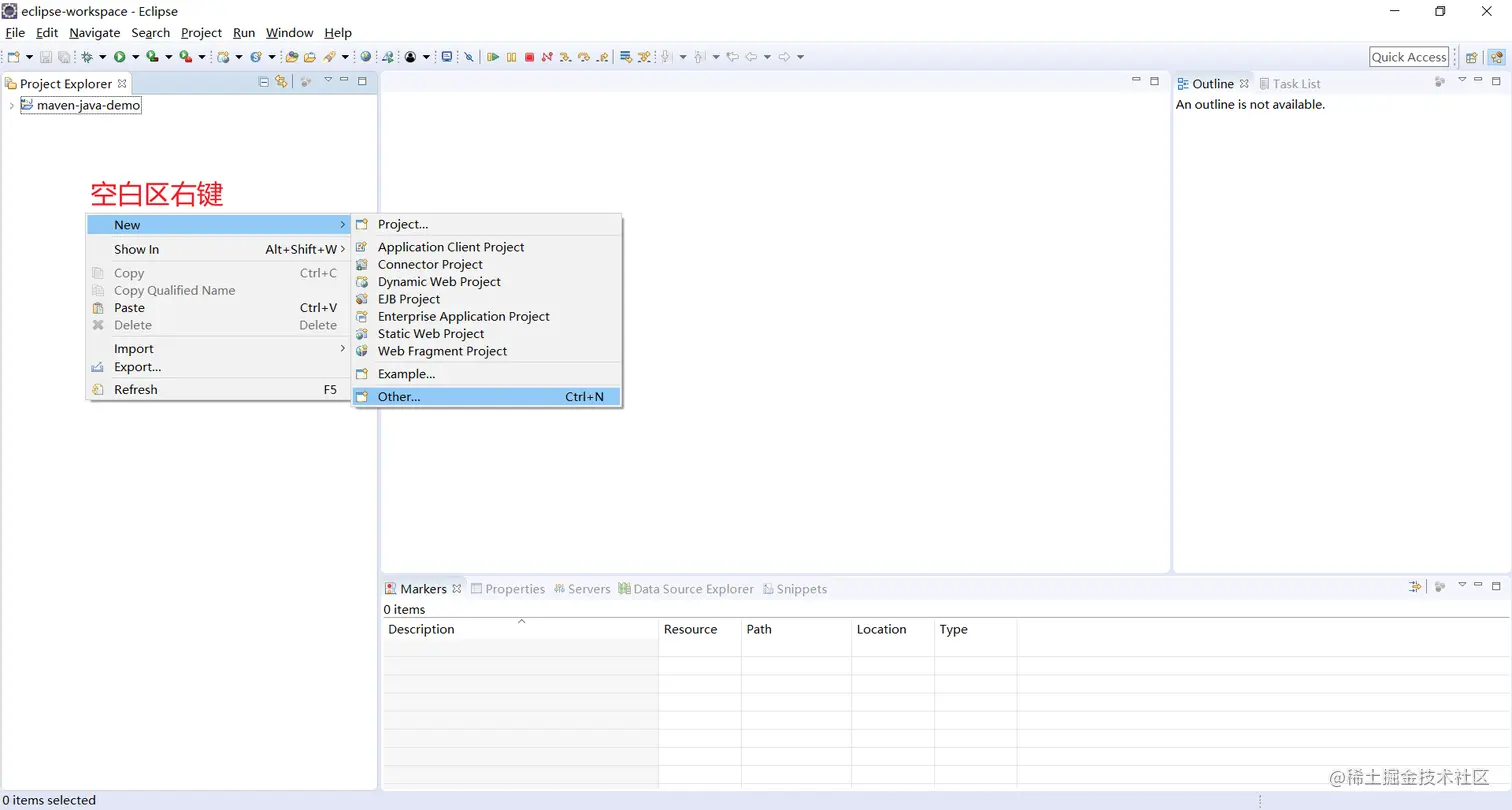Click Export... in the context menu
The height and width of the screenshot is (810, 1512).
click(218, 367)
